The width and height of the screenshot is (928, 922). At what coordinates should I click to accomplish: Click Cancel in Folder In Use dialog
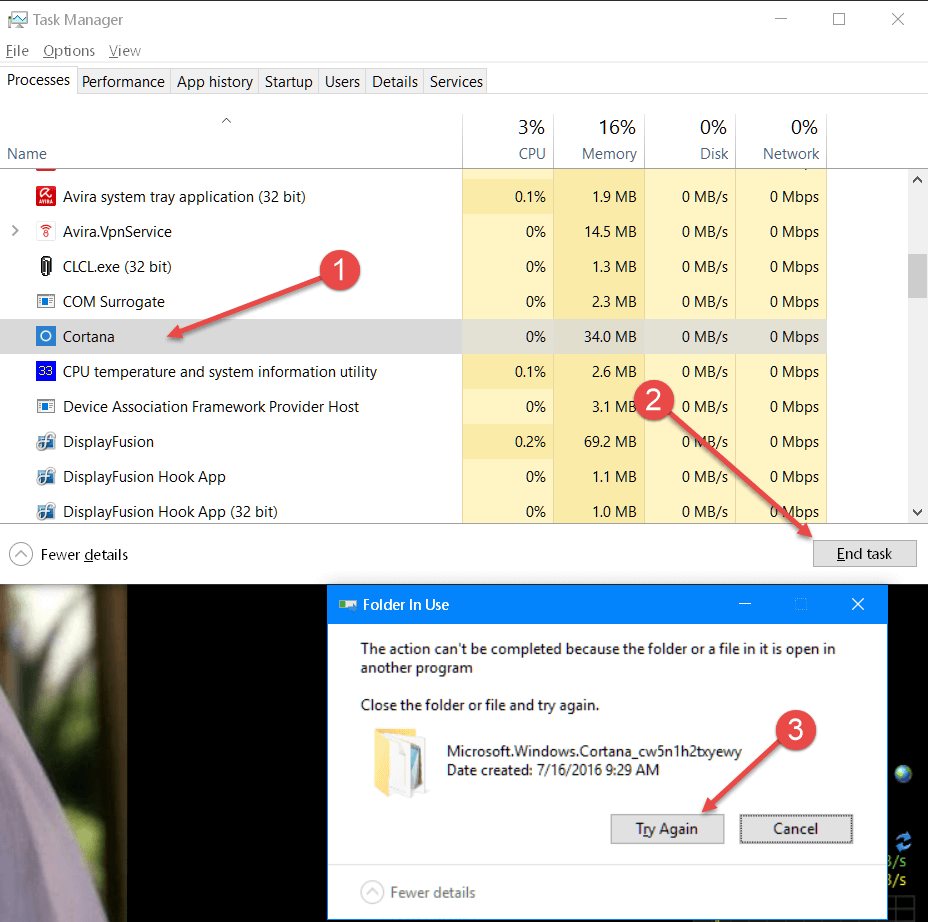795,828
